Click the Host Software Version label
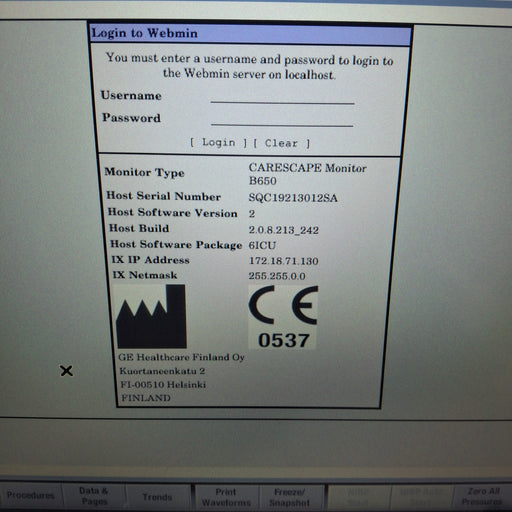Image resolution: width=512 pixels, height=512 pixels. (x=172, y=213)
